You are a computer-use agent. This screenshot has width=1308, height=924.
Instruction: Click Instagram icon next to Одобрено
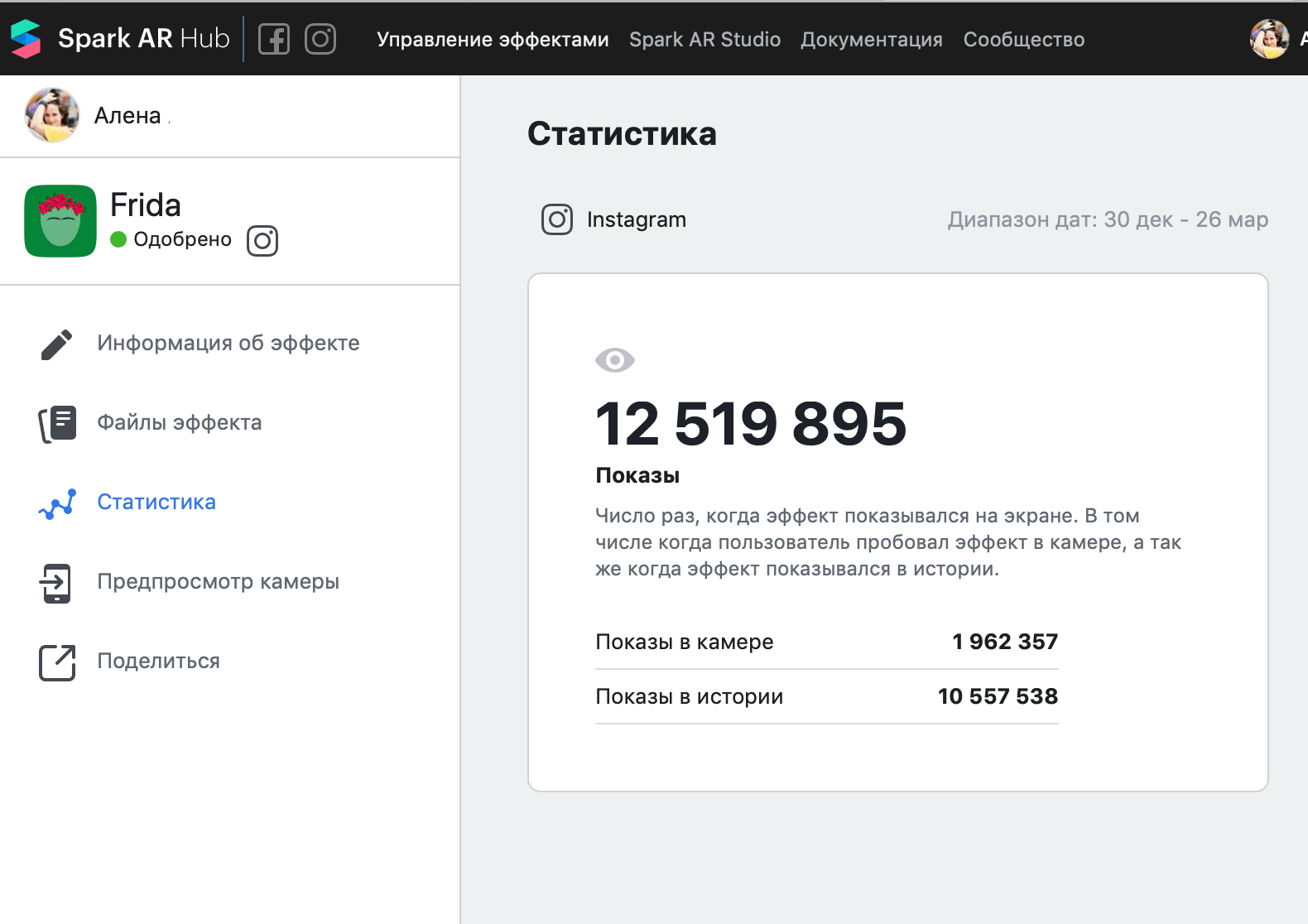pos(262,241)
